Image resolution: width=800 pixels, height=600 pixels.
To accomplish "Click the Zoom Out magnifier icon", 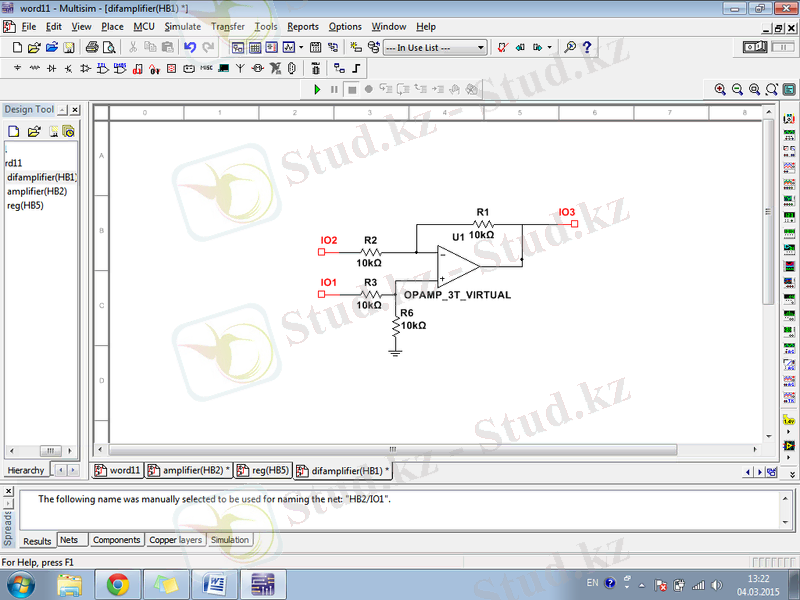I will (737, 89).
